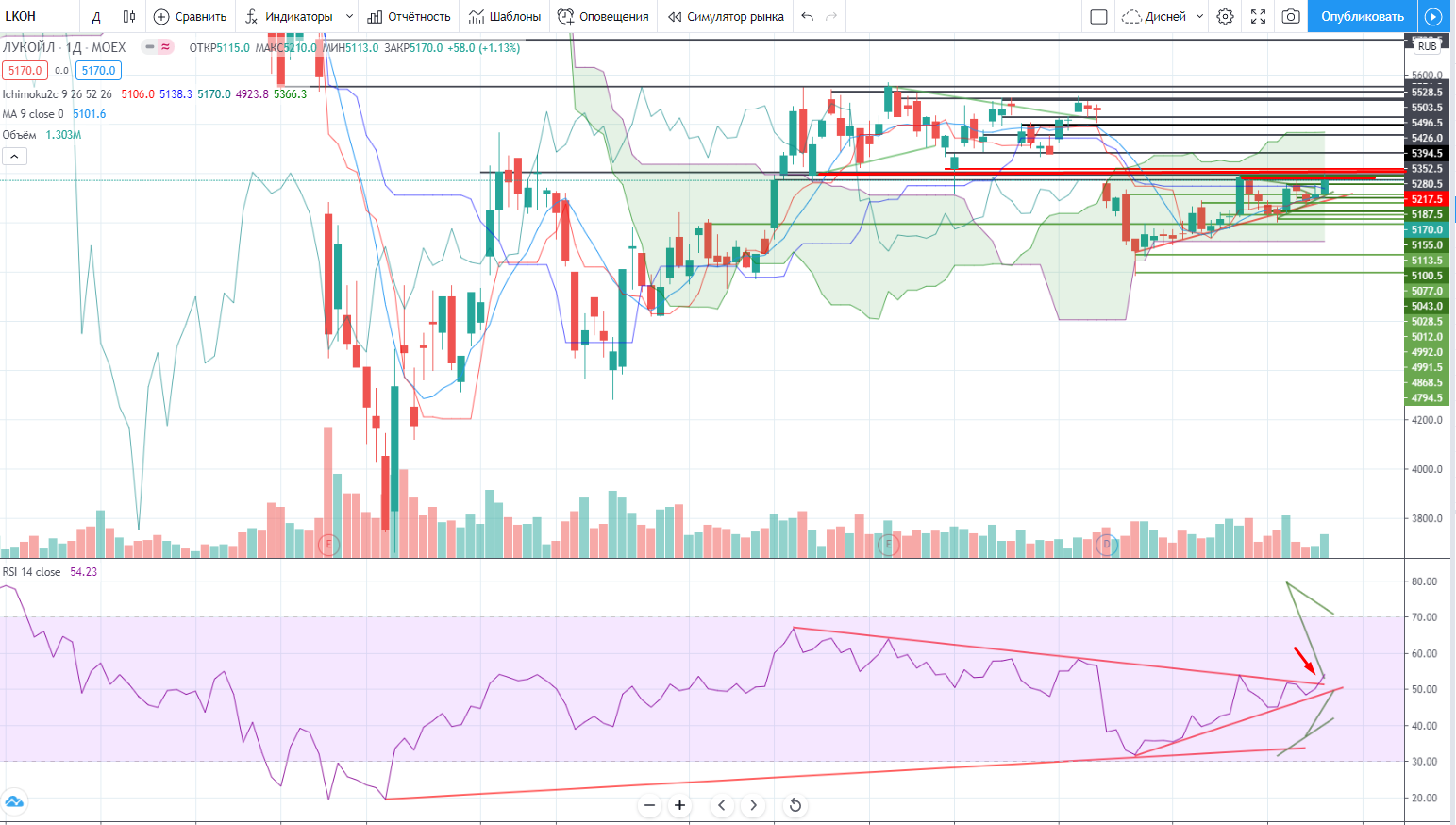The image size is (1456, 825).
Task: Click the LKOH ticker symbol field
Action: coord(38,16)
